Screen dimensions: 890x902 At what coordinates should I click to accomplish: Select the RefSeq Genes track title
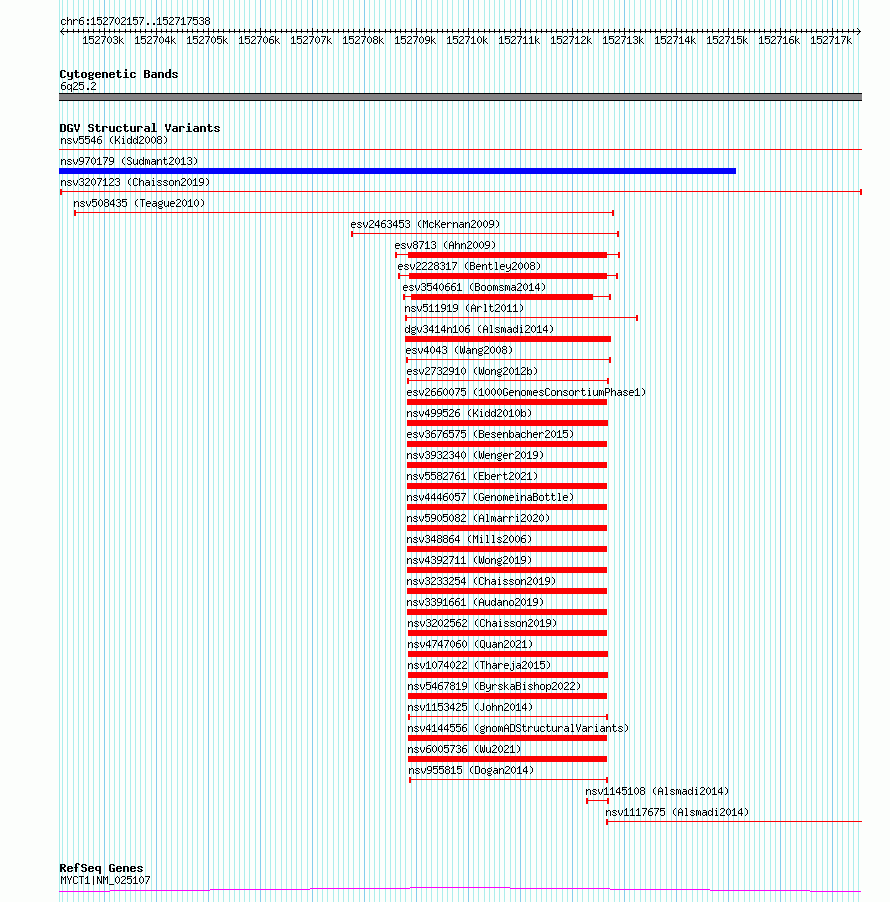101,868
